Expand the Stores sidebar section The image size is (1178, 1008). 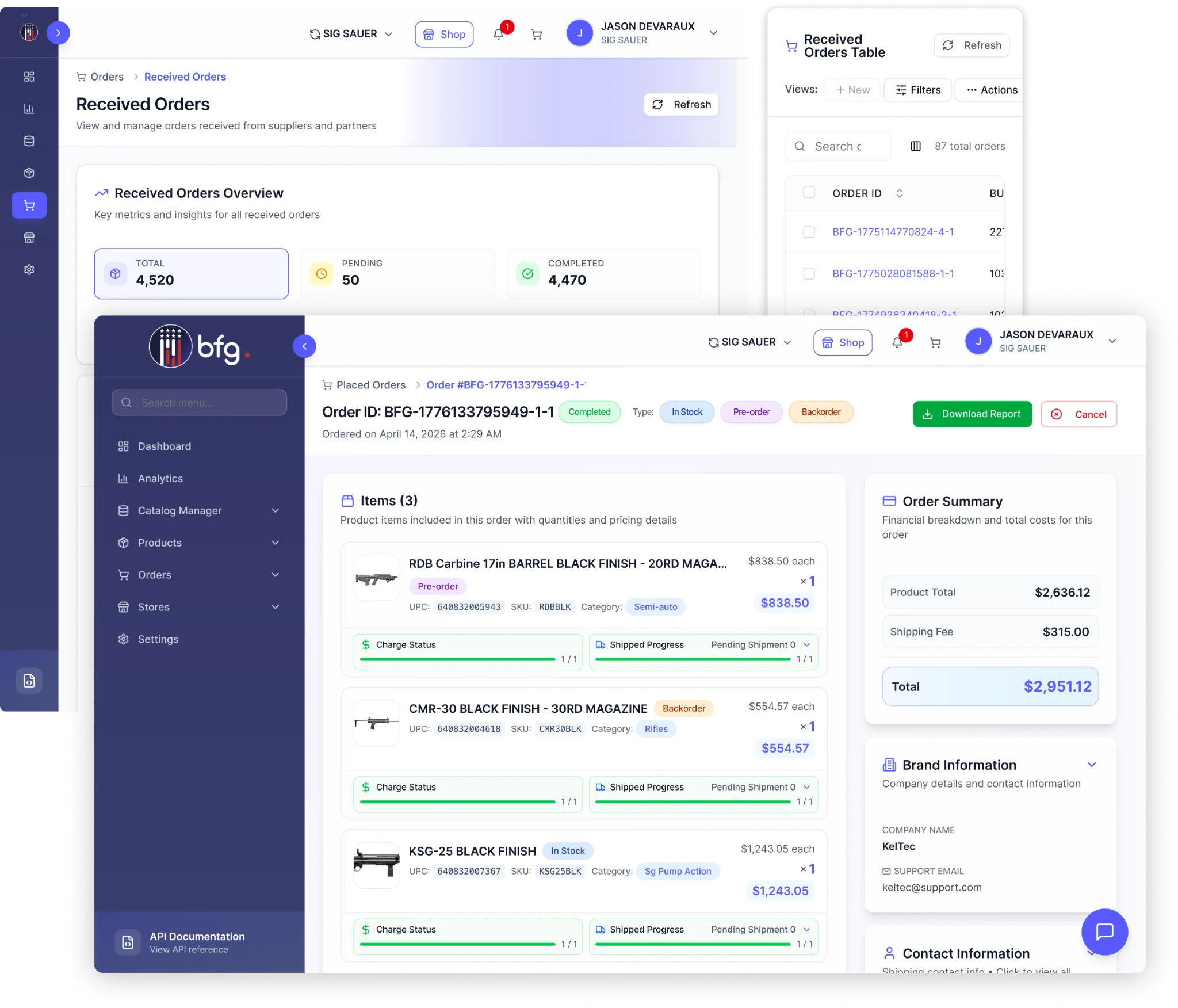(x=199, y=607)
